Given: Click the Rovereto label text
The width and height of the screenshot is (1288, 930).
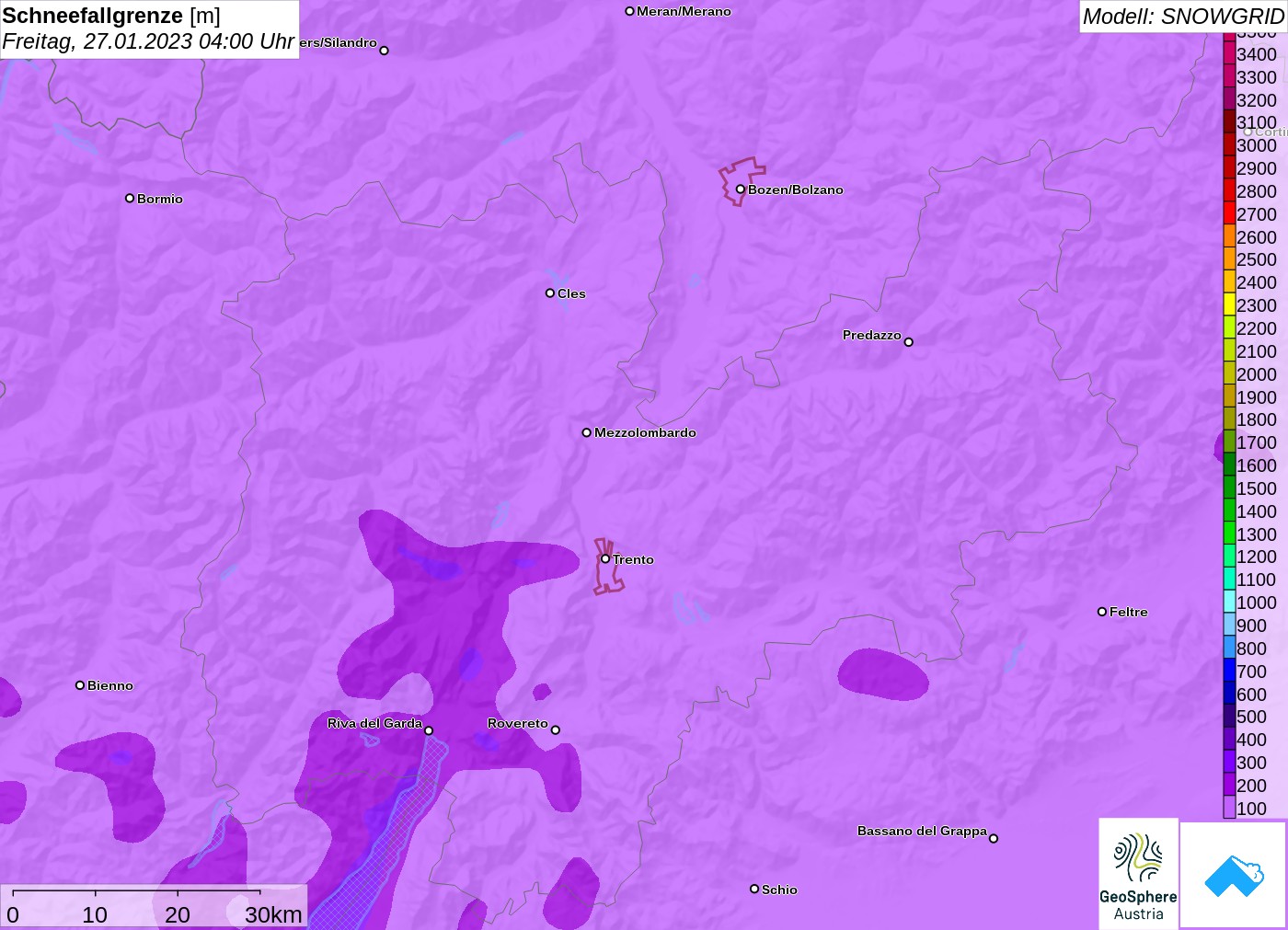Looking at the screenshot, I should point(518,723).
